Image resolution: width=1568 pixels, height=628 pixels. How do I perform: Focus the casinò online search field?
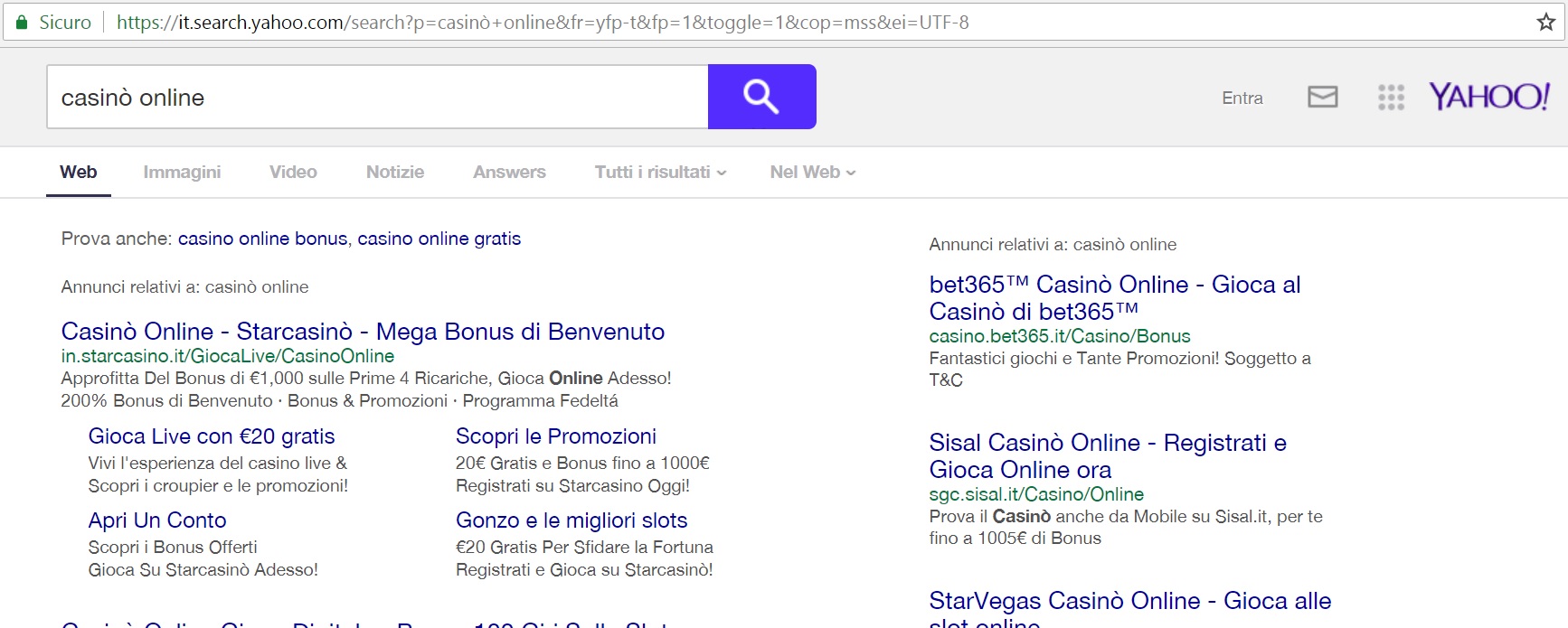click(x=377, y=97)
